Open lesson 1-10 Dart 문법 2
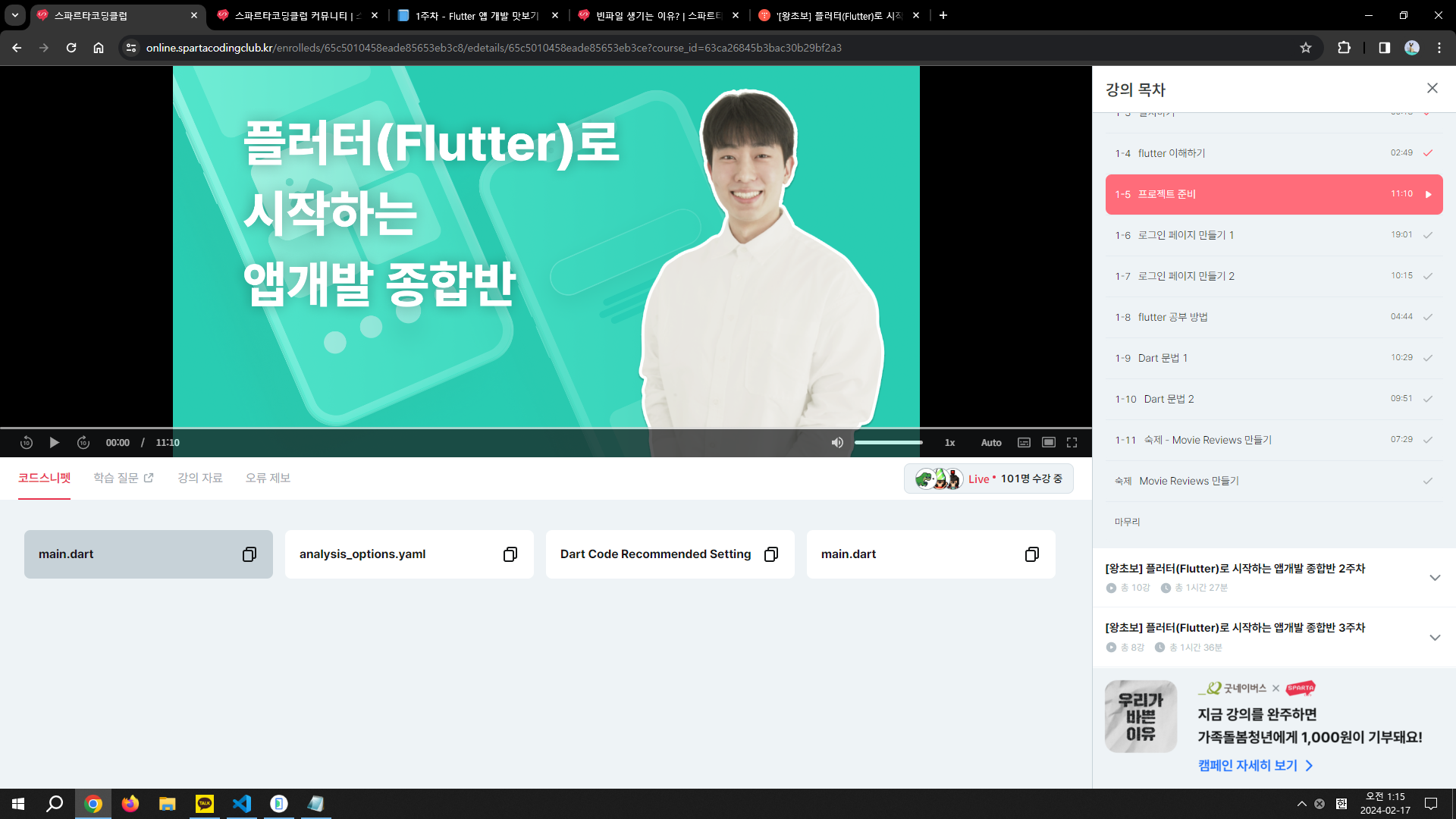The image size is (1456, 819). [1274, 399]
